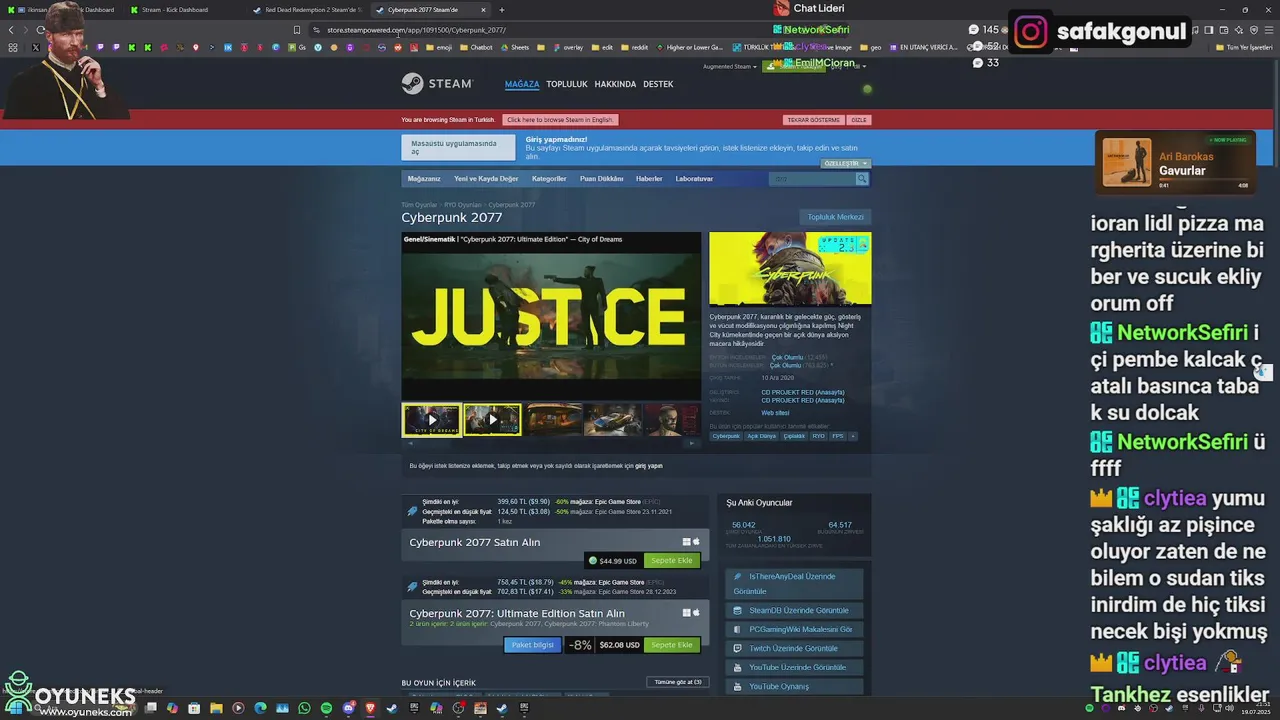This screenshot has height=720, width=1280.
Task: Switch to the Red Dead Redemption 2 browser tab
Action: click(307, 10)
